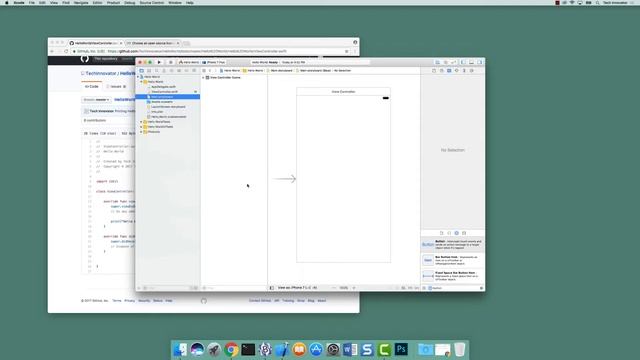The height and width of the screenshot is (360, 640).
Task: Open the Connections inspector
Action: pos(472,71)
